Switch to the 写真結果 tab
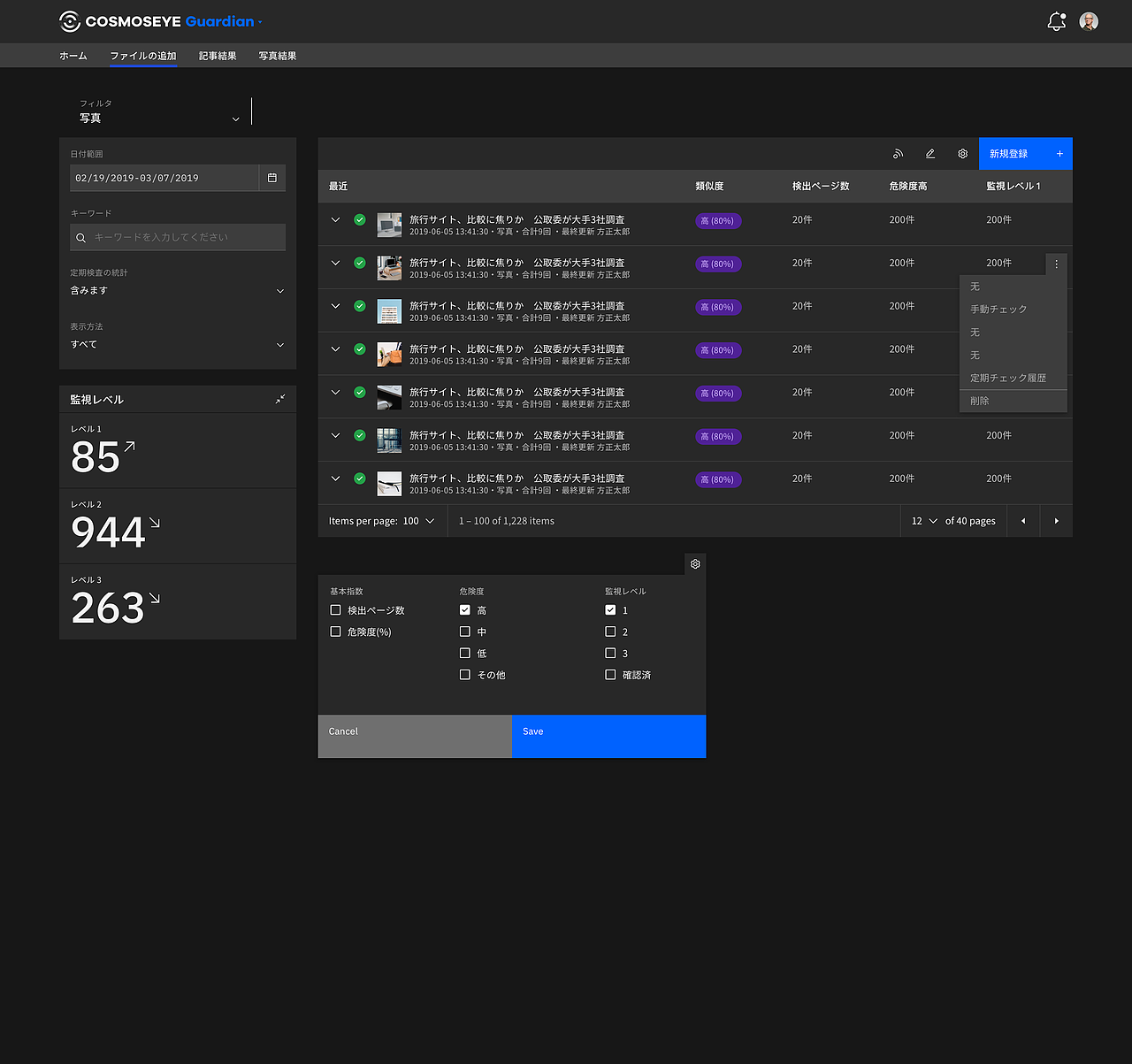1132x1064 pixels. (x=278, y=56)
